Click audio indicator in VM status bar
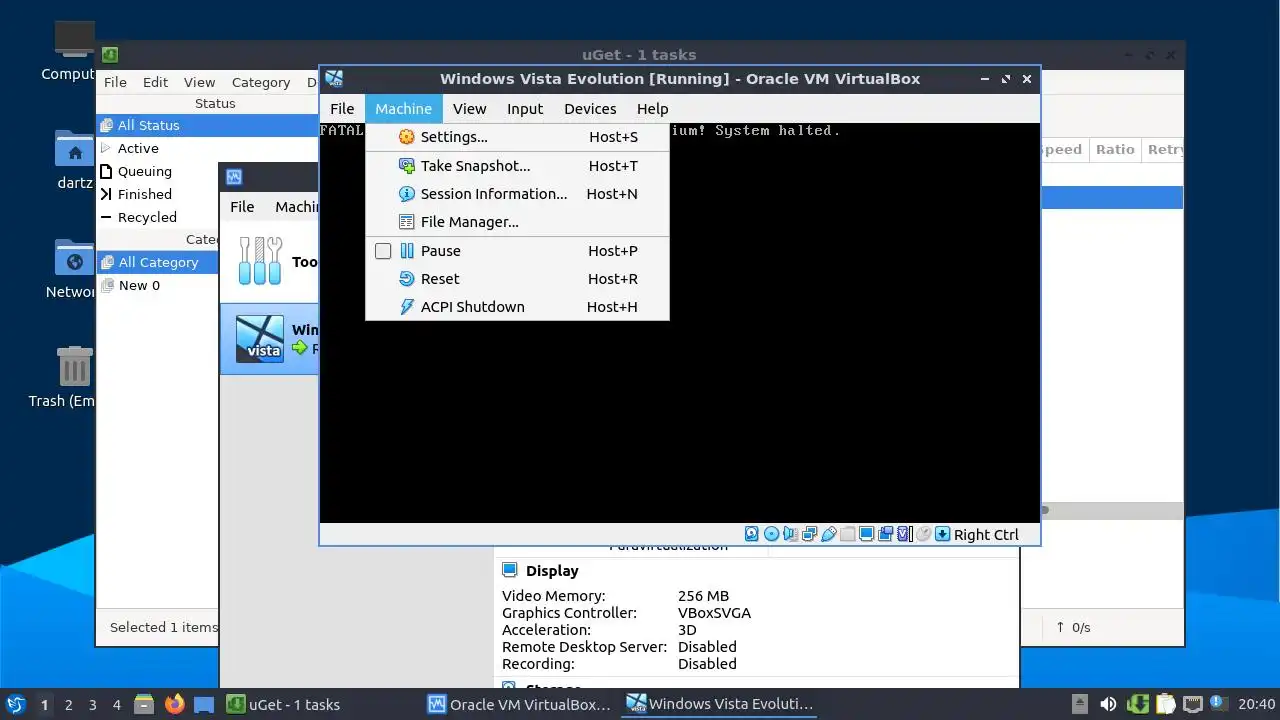Screen dimensions: 1280x720 tap(790, 534)
